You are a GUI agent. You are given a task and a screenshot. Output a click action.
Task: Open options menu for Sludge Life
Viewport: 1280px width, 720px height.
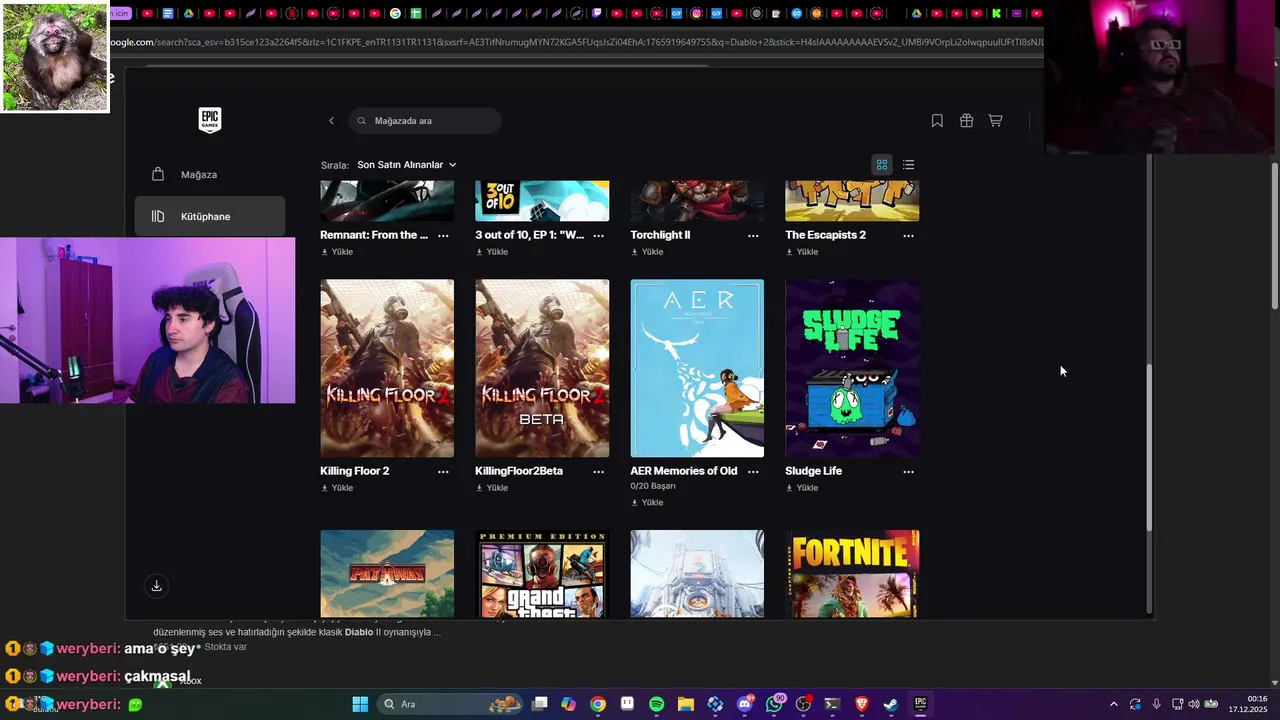coord(908,472)
